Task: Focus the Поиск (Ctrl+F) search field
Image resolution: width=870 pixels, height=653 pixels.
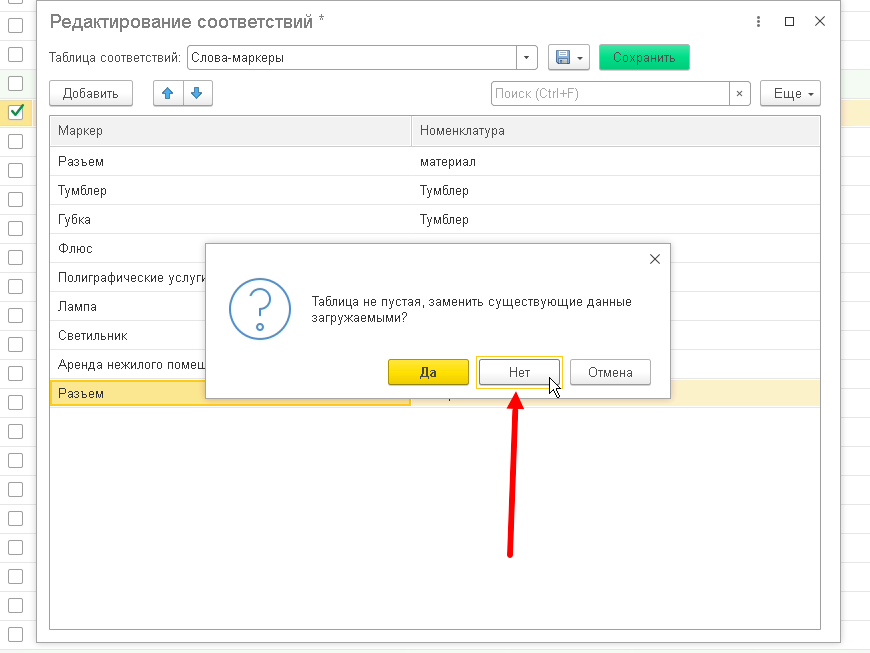Action: (610, 93)
